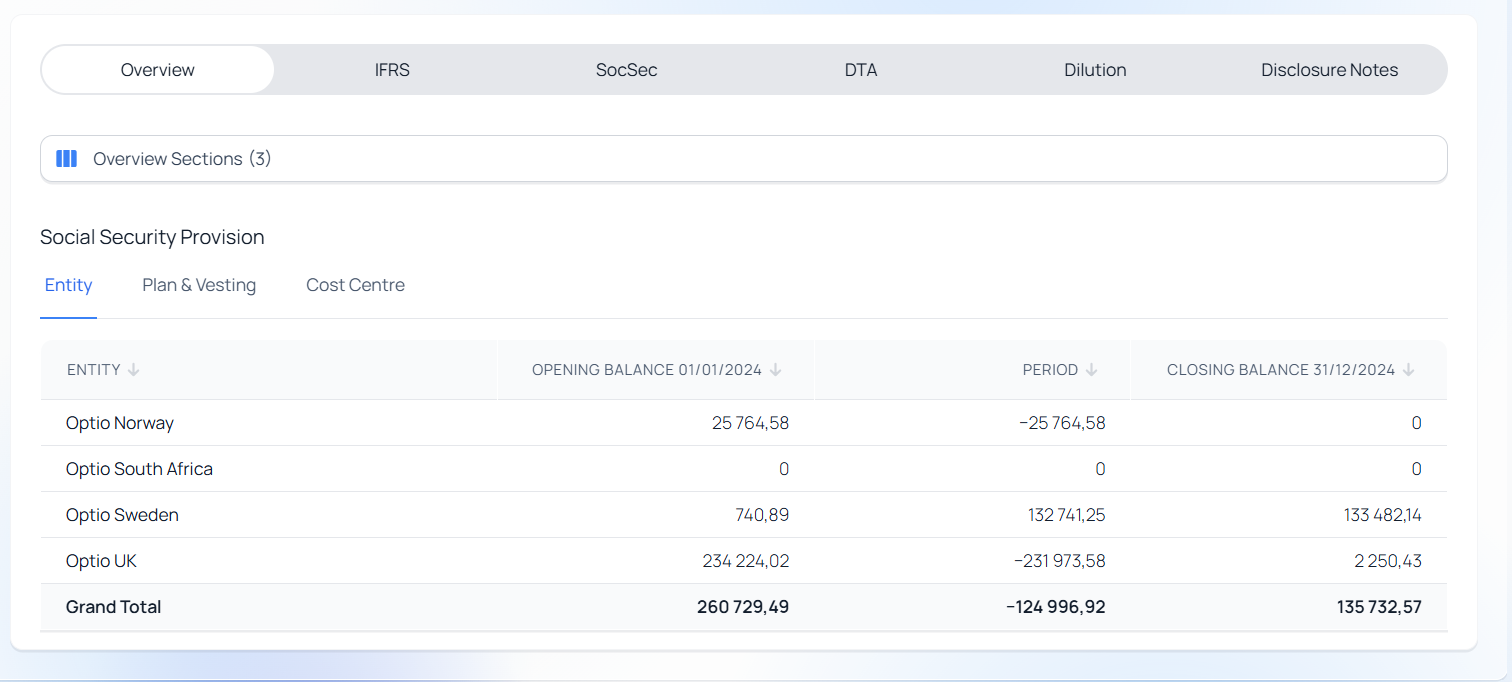
Task: Select the Entity sub-tab
Action: (68, 285)
